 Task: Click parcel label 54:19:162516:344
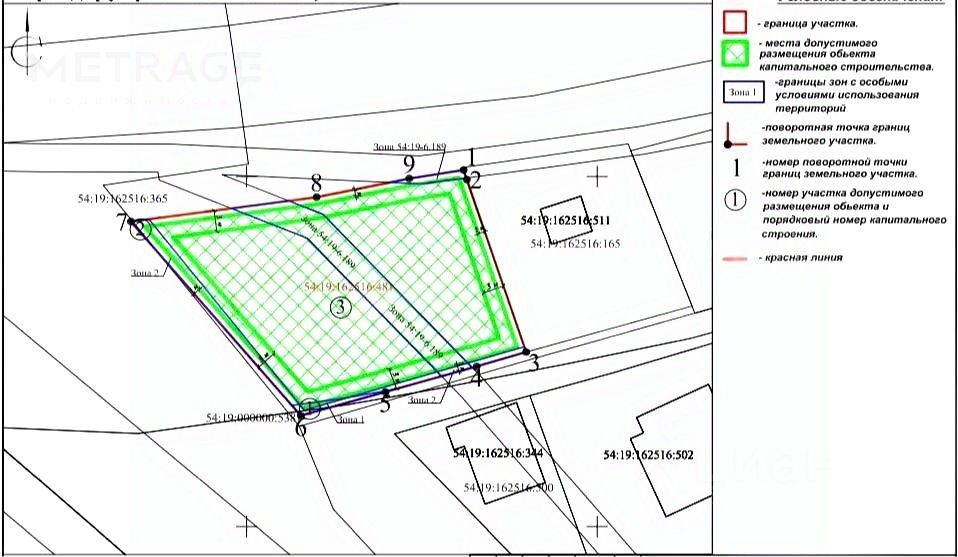tap(498, 454)
